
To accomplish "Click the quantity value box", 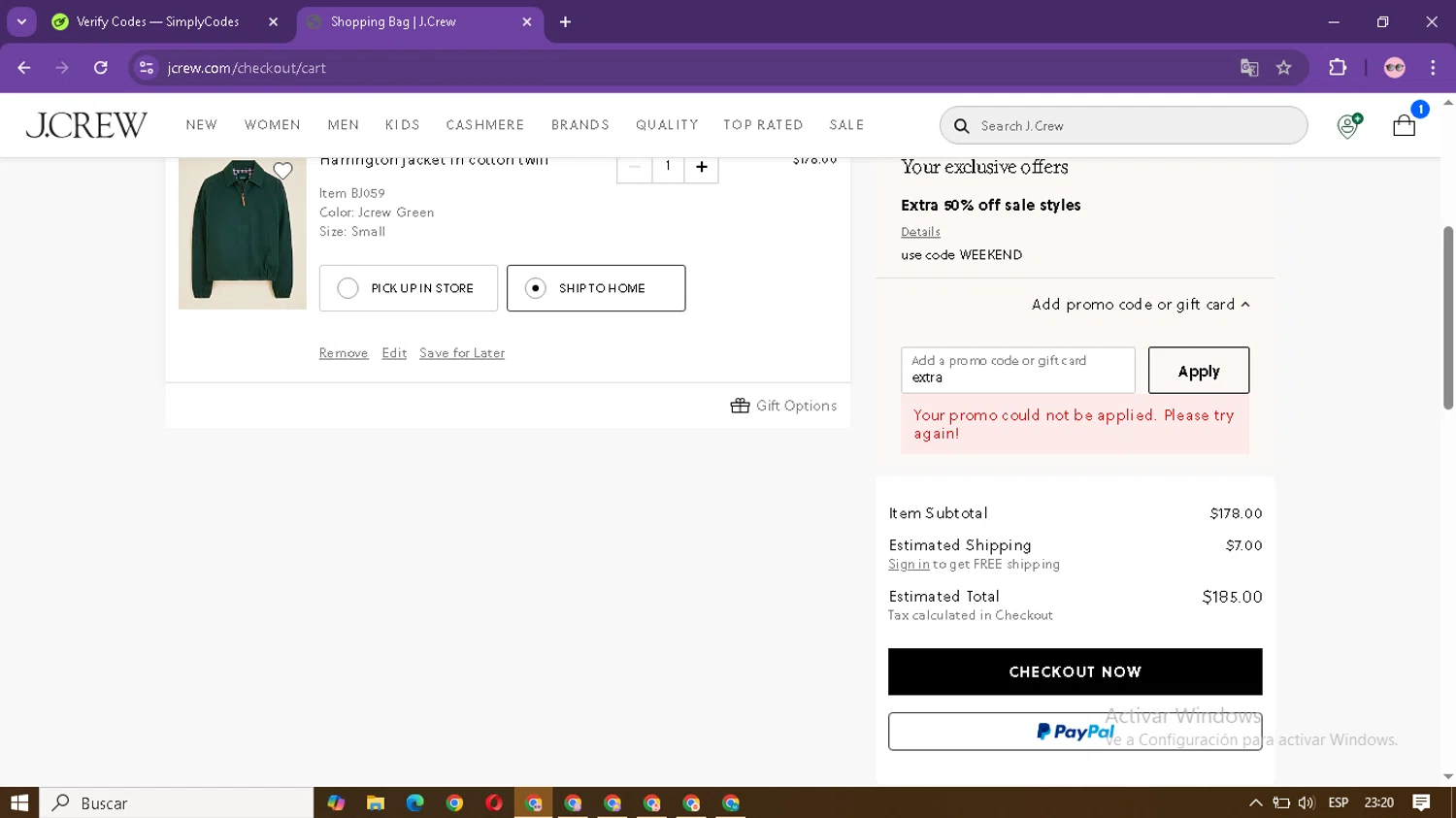I will point(668,167).
